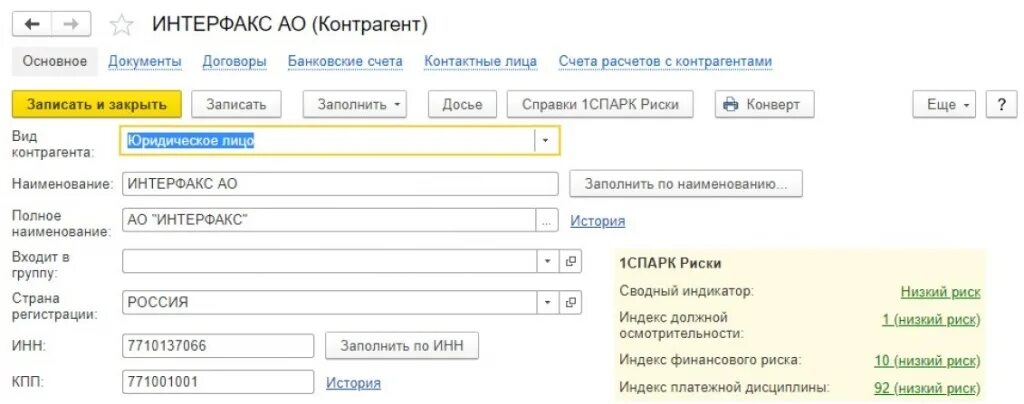Click Заполнить по ИНН button
Screen dimensions: 1024x404
[x=402, y=345]
